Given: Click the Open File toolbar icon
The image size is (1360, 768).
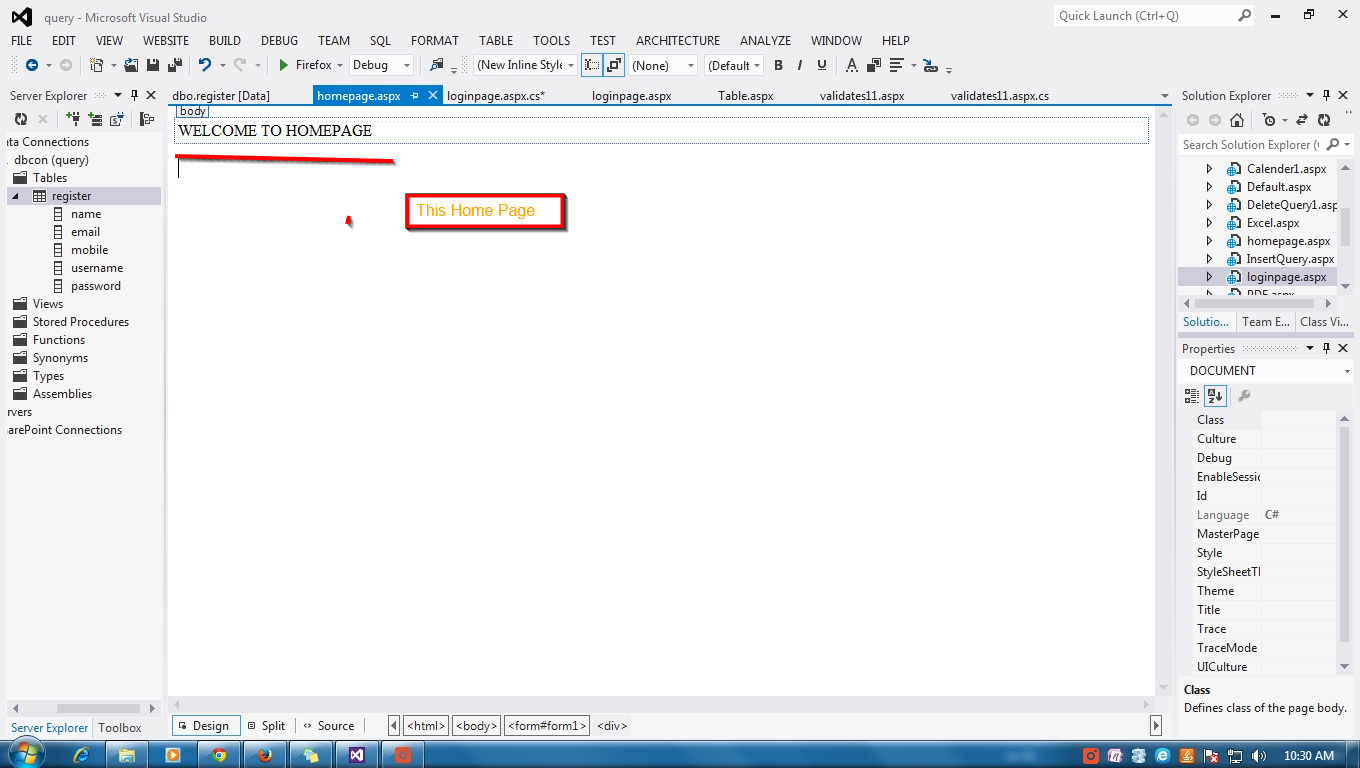Looking at the screenshot, I should click(131, 65).
